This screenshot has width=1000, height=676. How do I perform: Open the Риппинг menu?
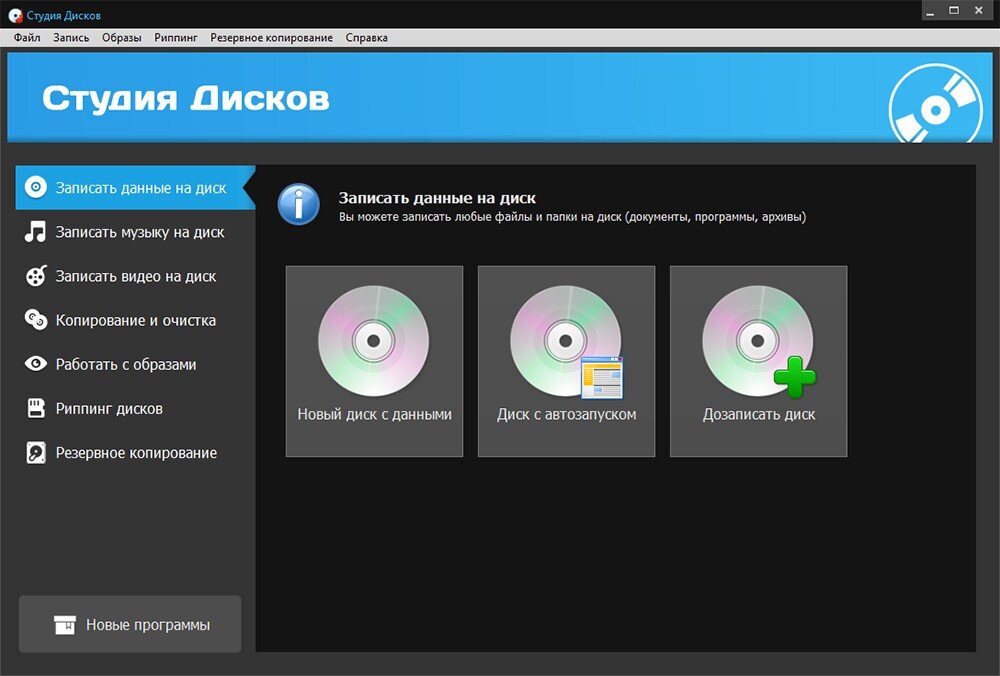click(175, 38)
